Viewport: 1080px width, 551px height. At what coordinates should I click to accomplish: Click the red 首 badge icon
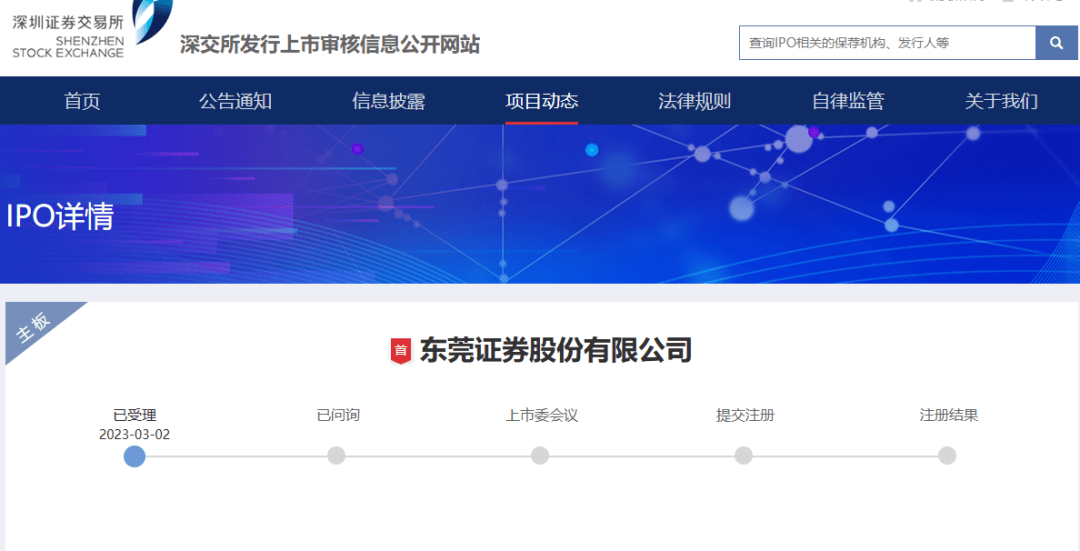[x=400, y=350]
